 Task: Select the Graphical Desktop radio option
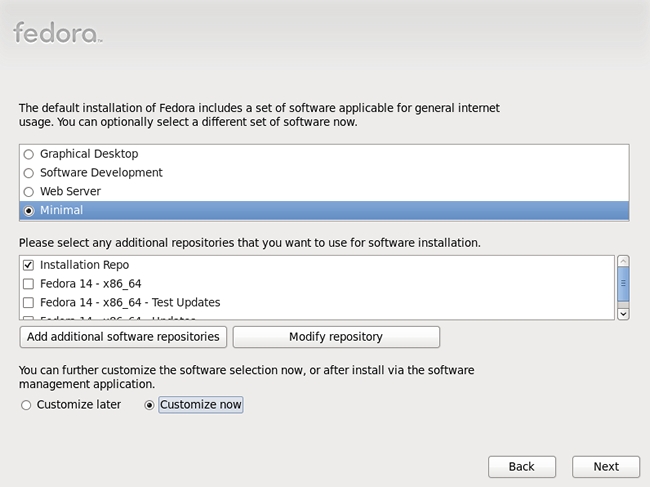click(29, 154)
